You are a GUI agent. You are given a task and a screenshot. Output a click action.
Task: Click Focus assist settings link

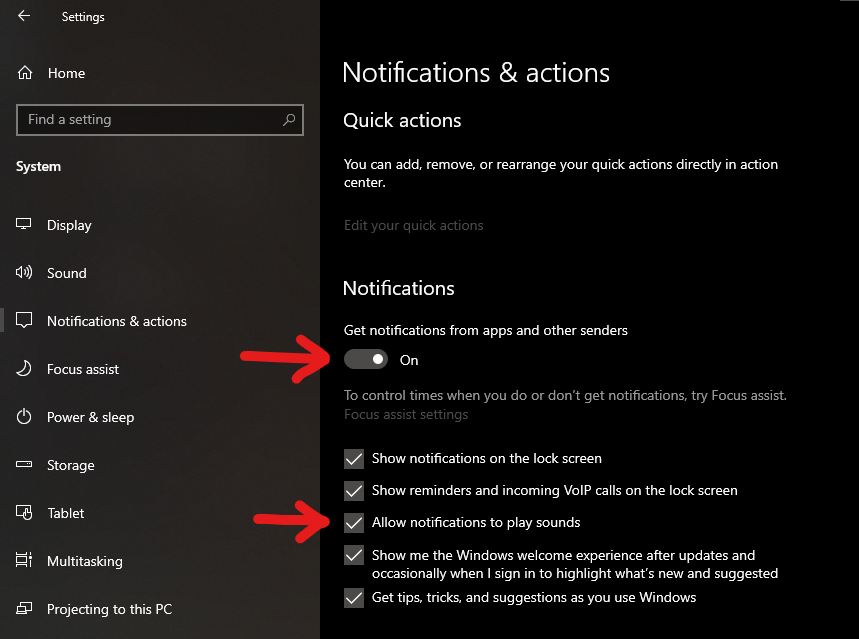tap(406, 414)
